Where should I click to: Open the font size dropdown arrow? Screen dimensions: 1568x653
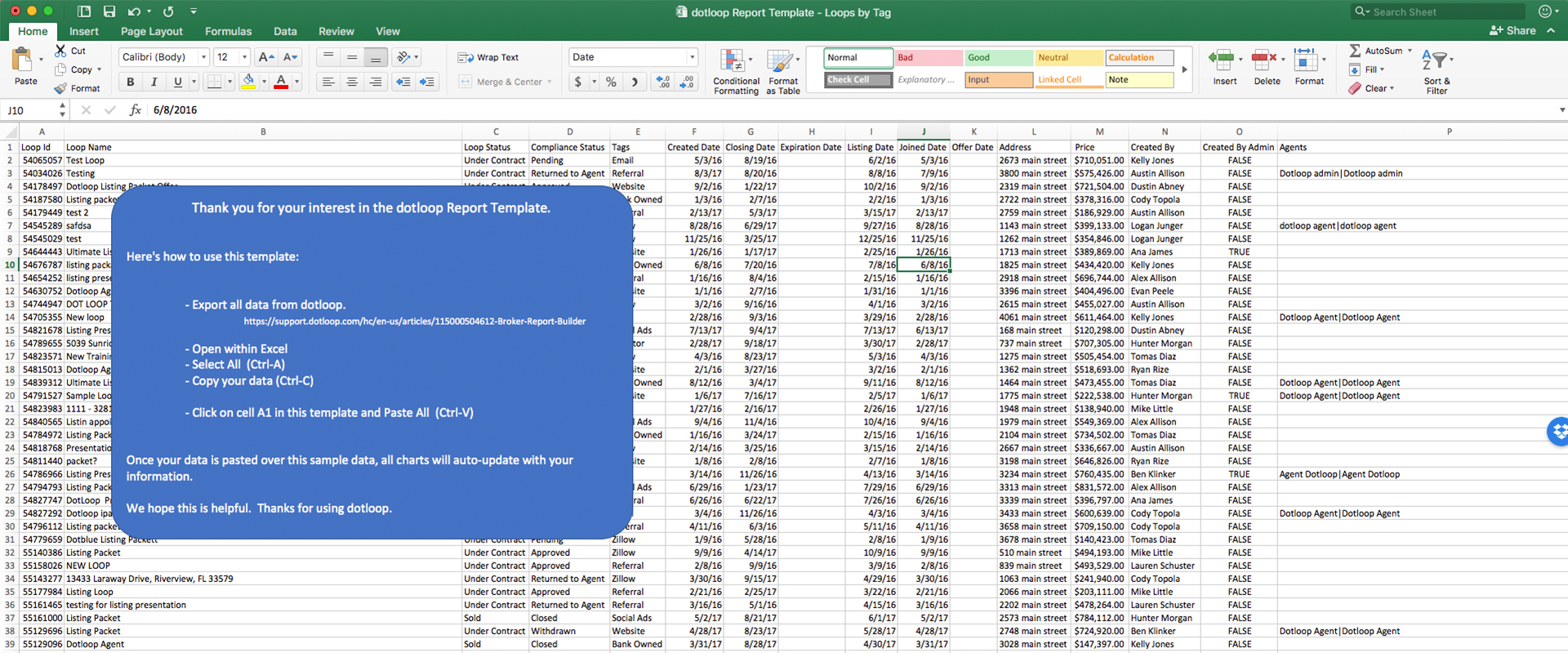[243, 57]
